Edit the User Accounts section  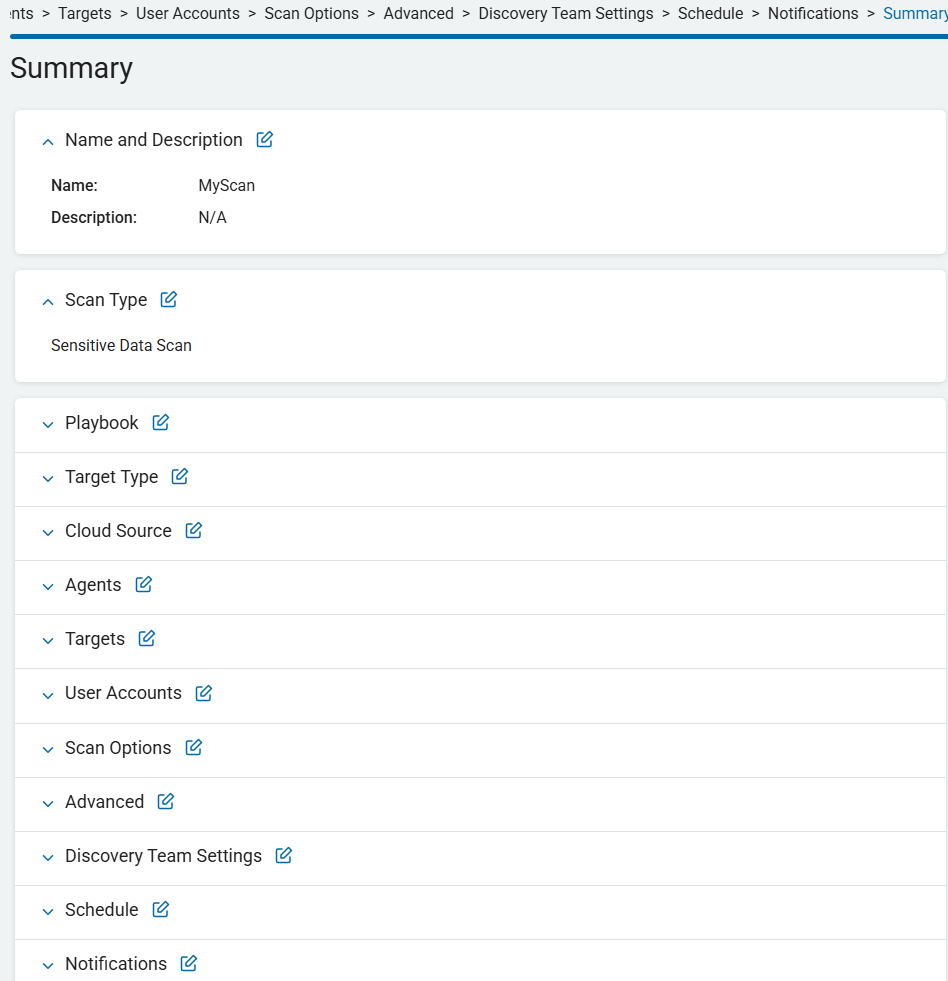tap(204, 692)
